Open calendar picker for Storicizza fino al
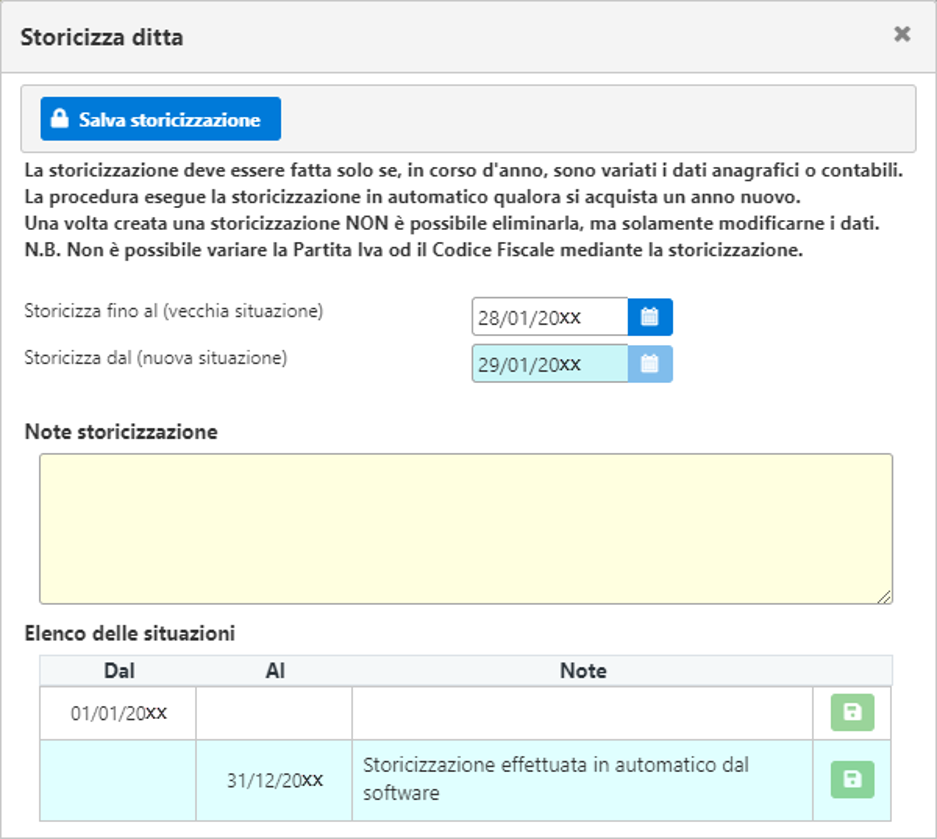Viewport: 937px width, 839px height. 650,317
